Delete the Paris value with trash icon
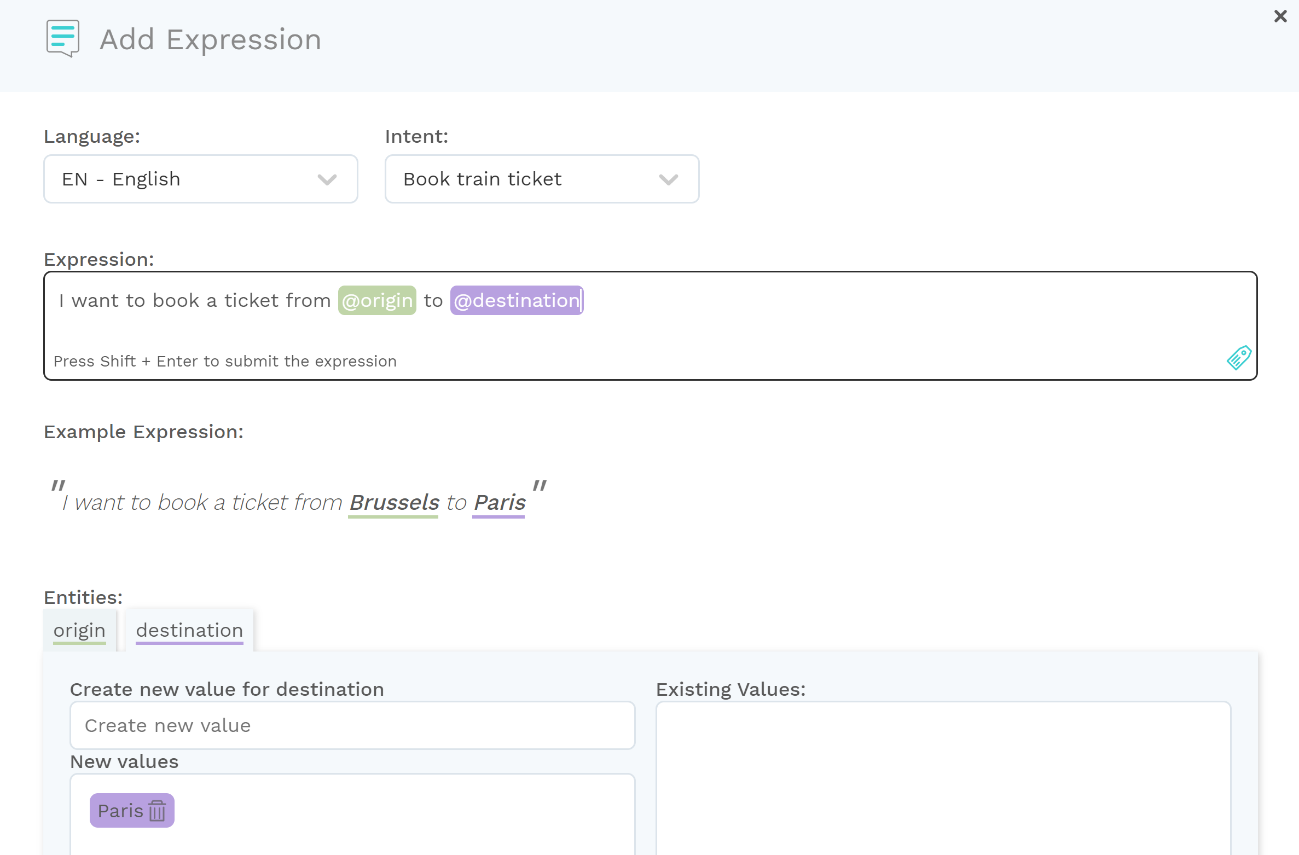The image size is (1299, 855). click(157, 811)
